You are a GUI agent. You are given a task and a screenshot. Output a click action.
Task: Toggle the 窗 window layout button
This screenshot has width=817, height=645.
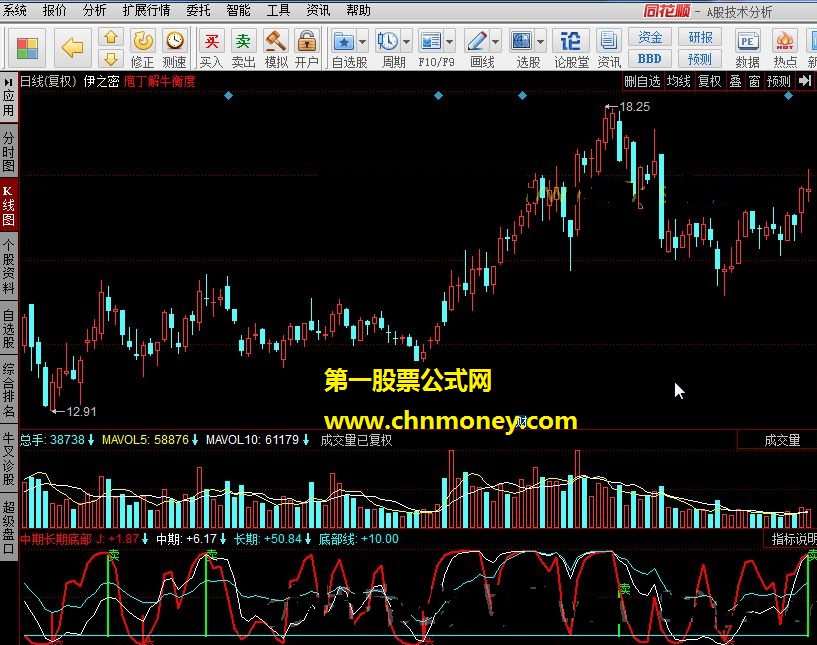tap(754, 81)
